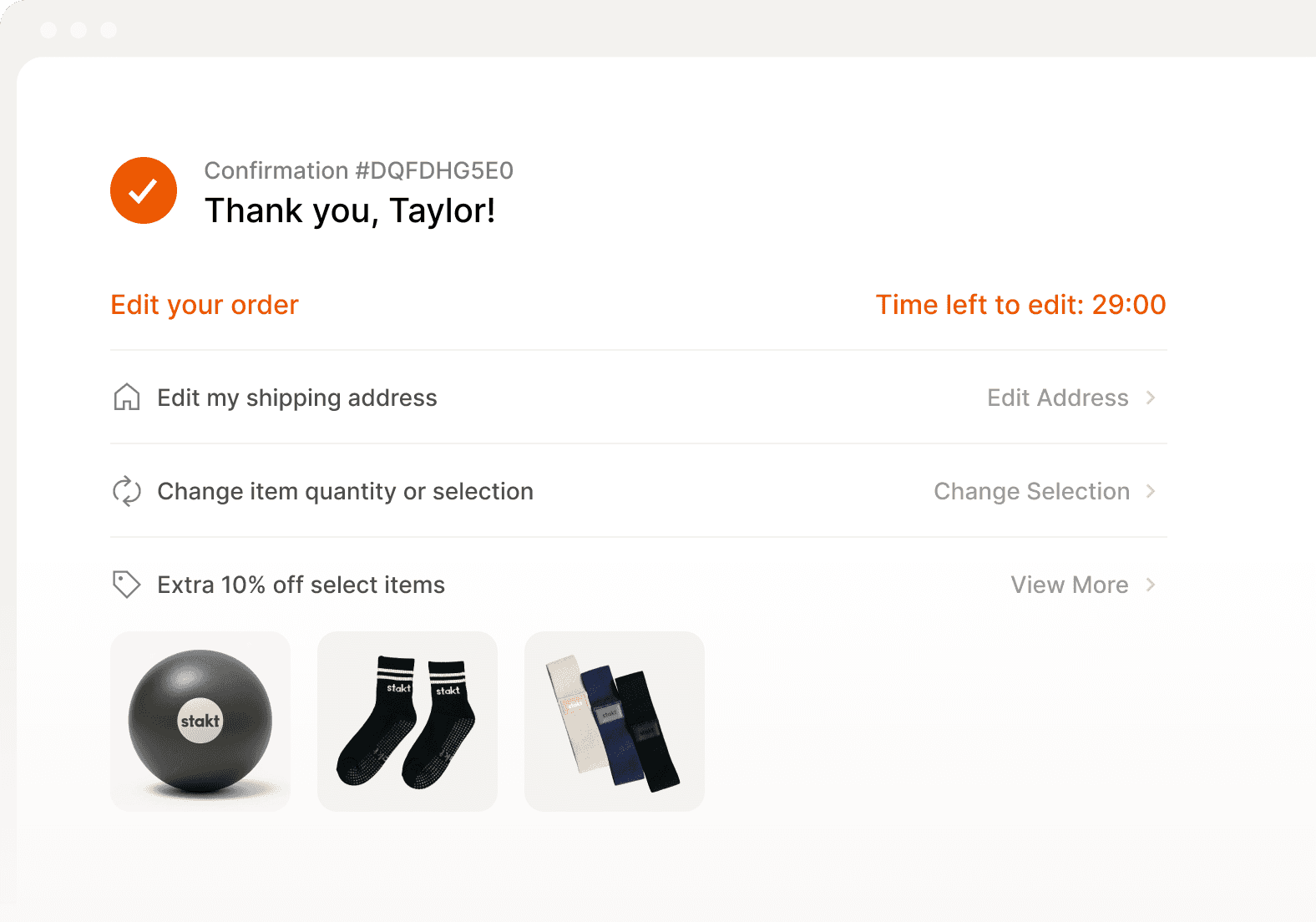Open the black stakt grip socks thumbnail
The height and width of the screenshot is (922, 1316).
click(407, 722)
